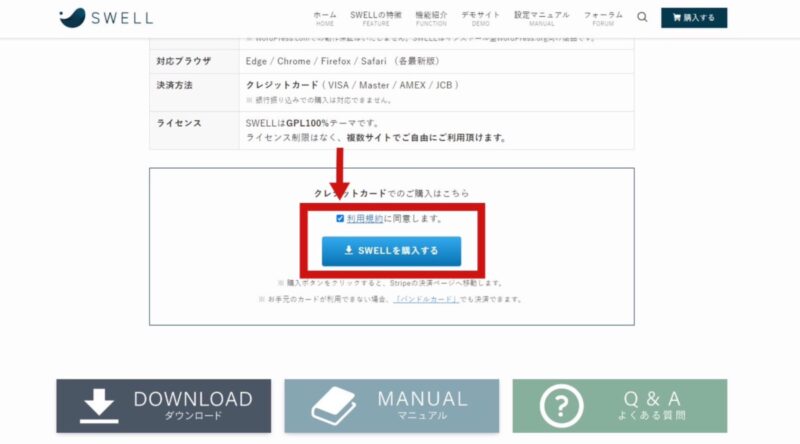Select 複数サイトでご自由にご利用頂けます text
The height and width of the screenshot is (444, 800).
(427, 138)
